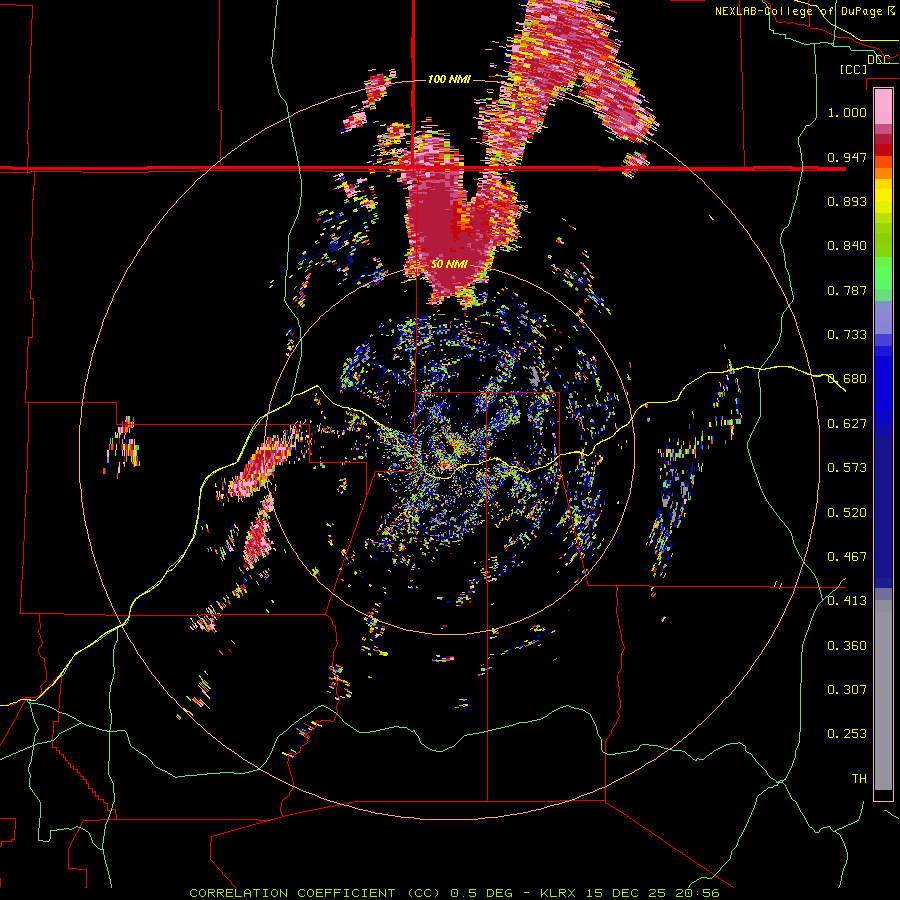
Task: Select the 0.787 scale value
Action: point(847,290)
